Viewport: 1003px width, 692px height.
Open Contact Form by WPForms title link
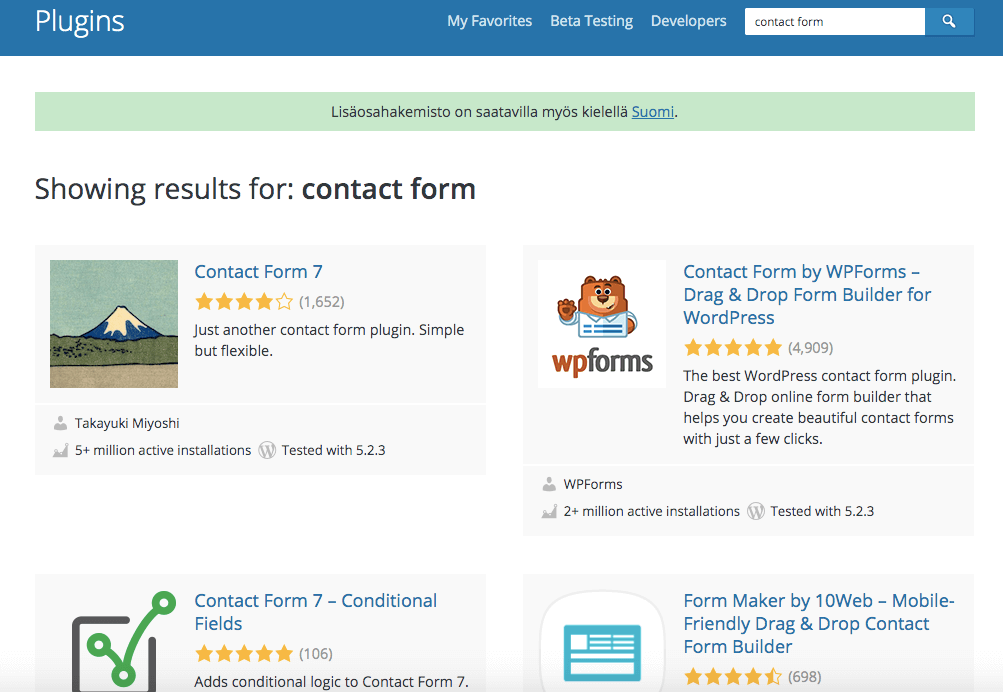(x=807, y=294)
